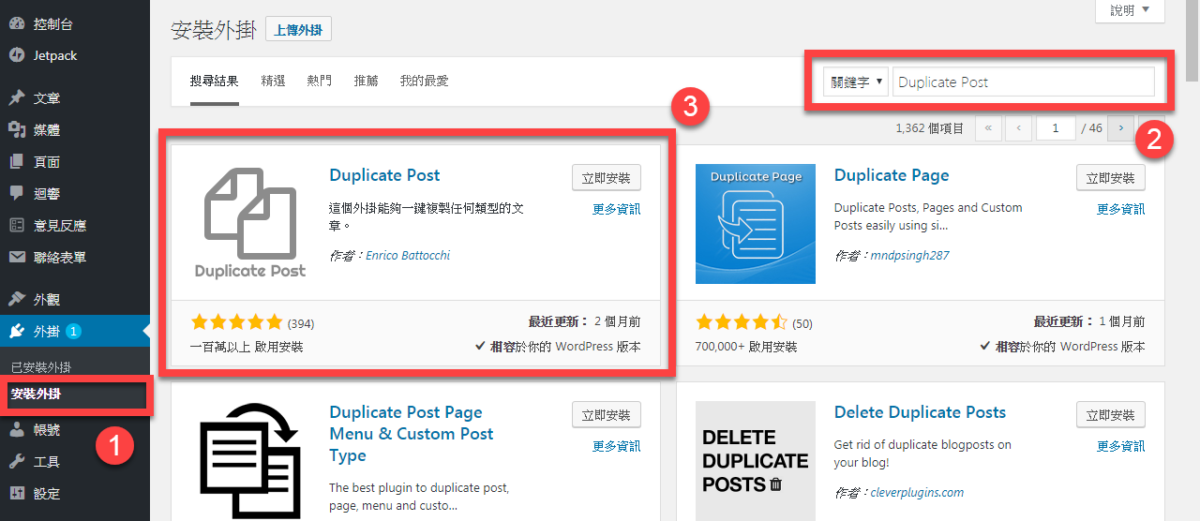
Task: Visit author Enrico Battocchi link
Action: click(408, 255)
